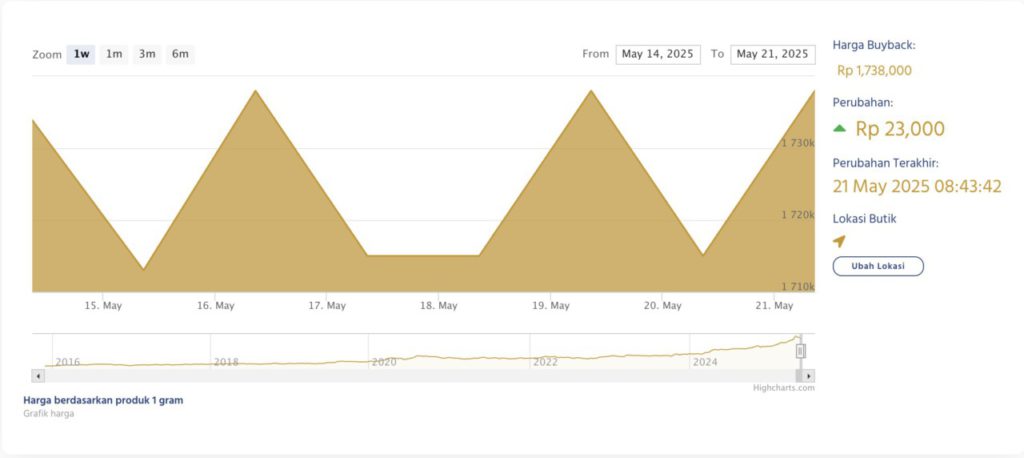Click the 2016 area in the navigator

tap(67, 361)
